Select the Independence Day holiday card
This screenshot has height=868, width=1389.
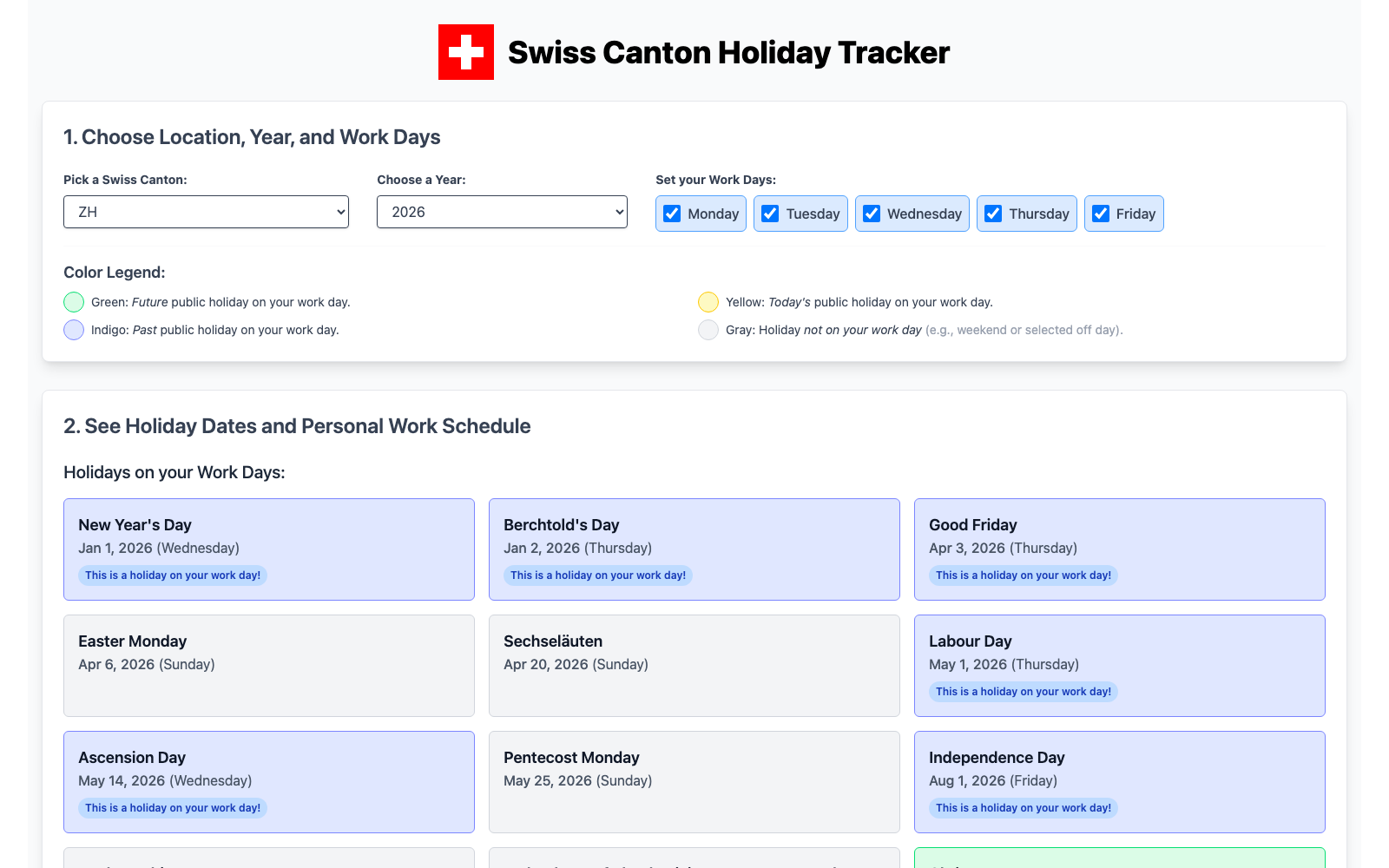tap(1120, 782)
